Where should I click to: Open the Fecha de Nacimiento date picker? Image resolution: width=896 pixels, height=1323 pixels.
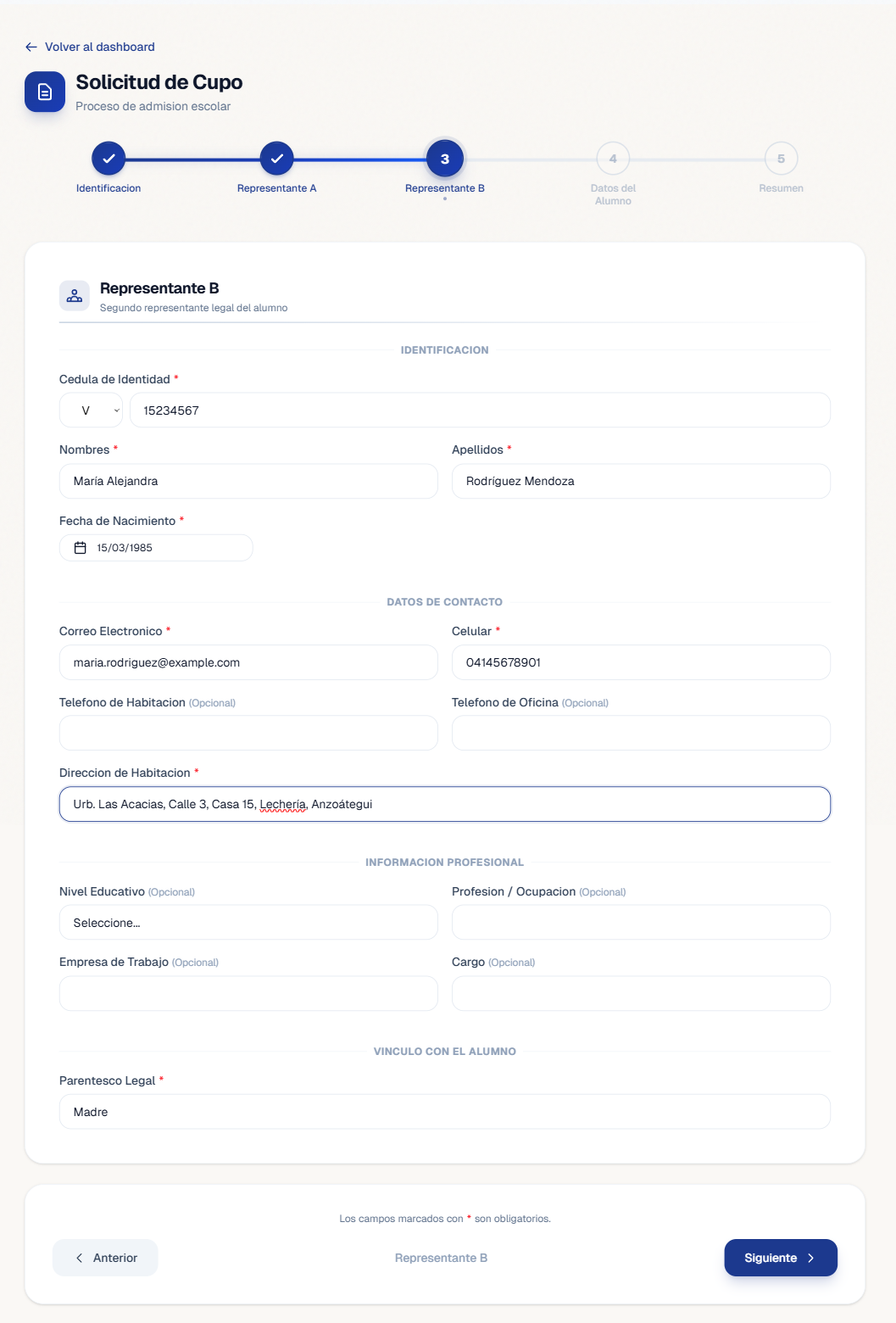tap(156, 548)
